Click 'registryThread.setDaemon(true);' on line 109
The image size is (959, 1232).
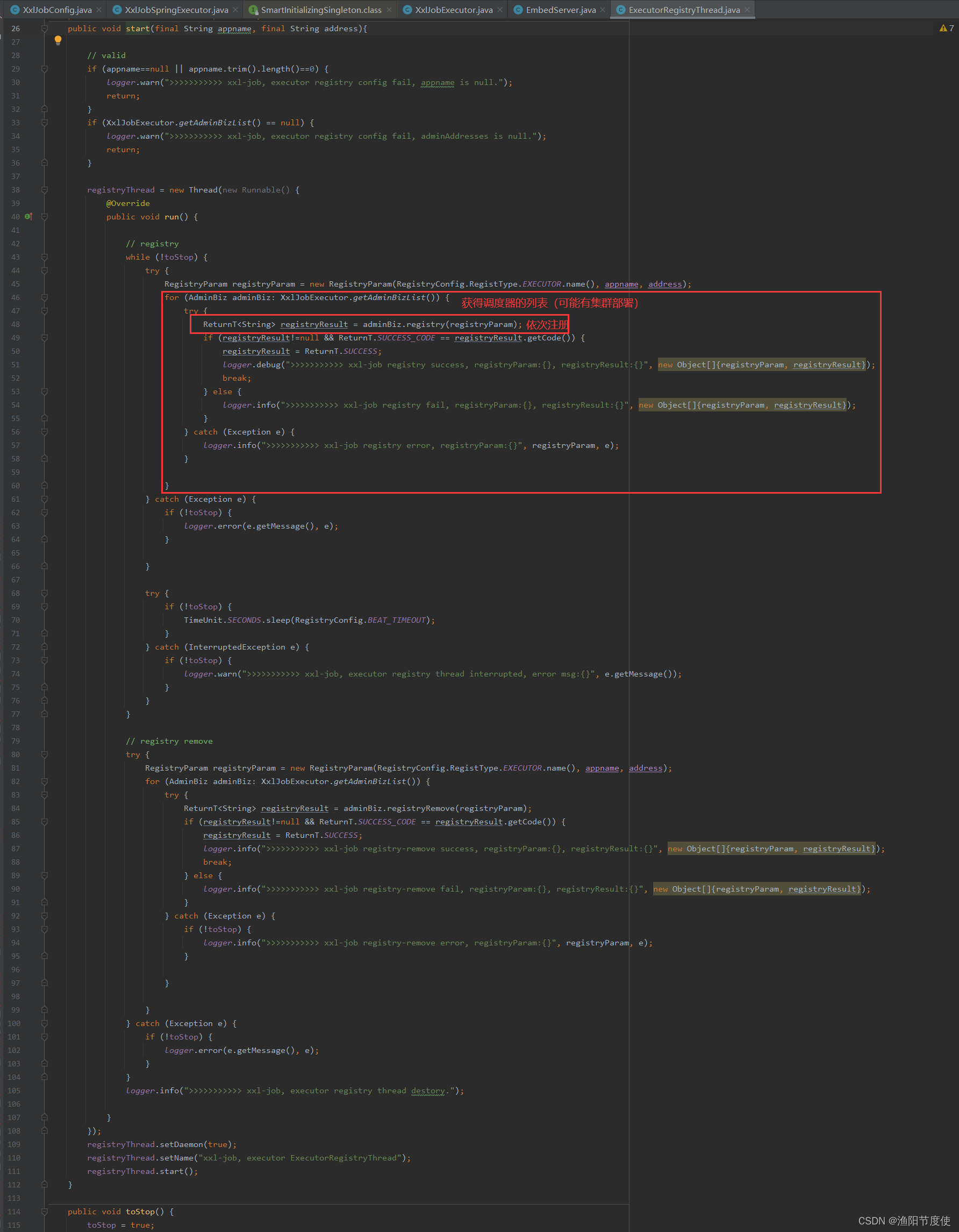(x=162, y=1144)
